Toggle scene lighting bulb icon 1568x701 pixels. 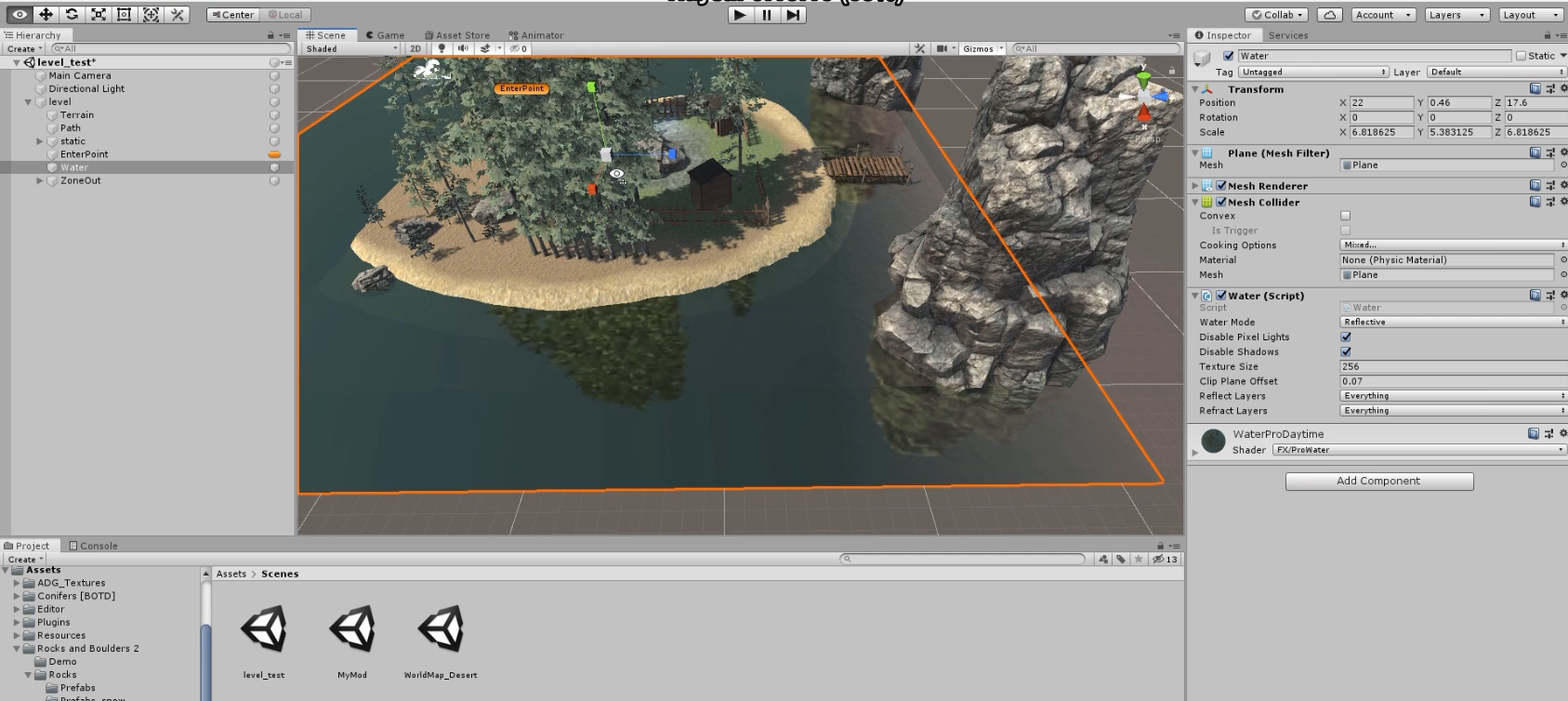click(x=441, y=48)
